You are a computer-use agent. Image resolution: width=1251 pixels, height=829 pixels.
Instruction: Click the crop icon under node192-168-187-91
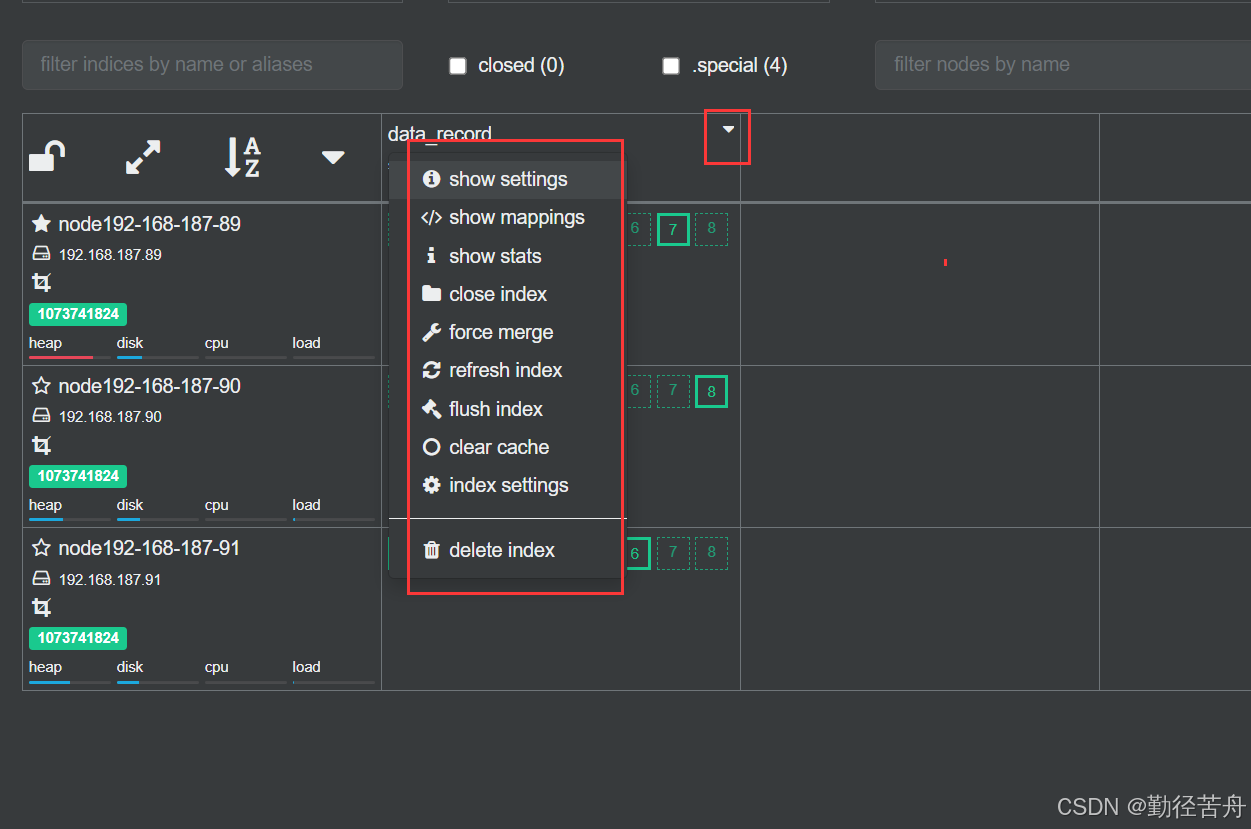pos(41,607)
